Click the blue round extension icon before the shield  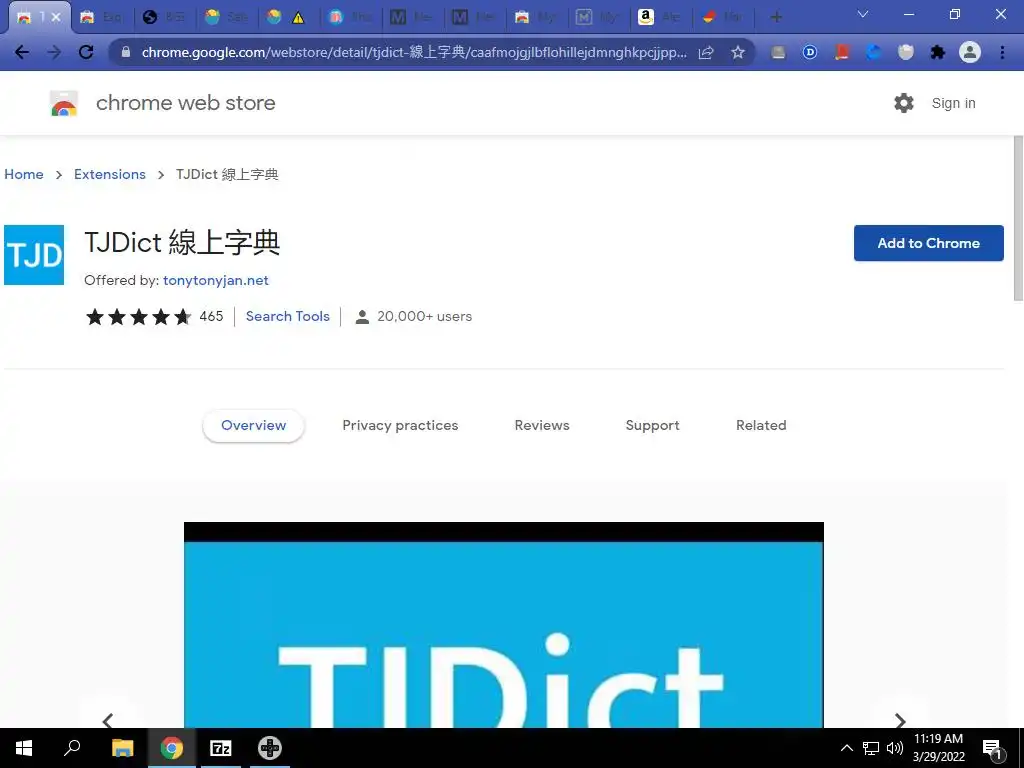click(874, 52)
